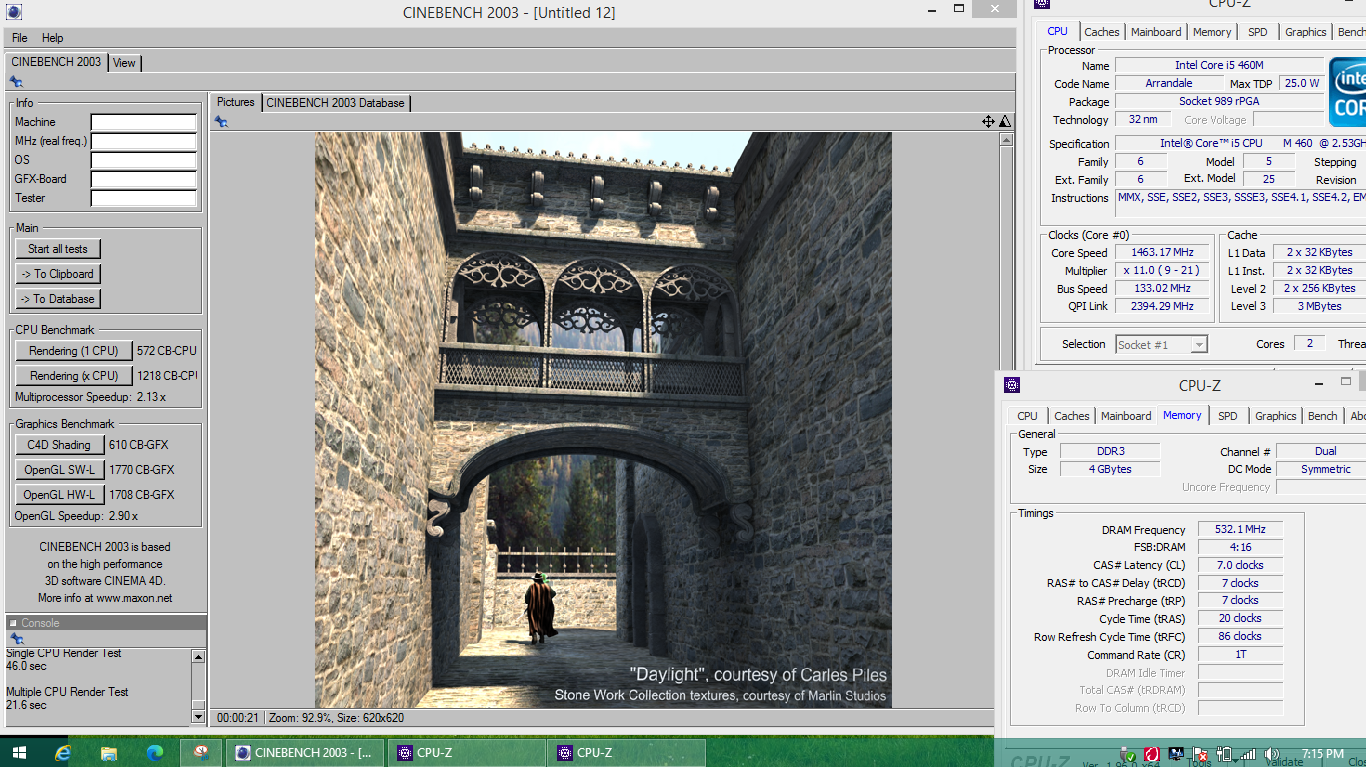Select the CINEBENCH 2003 tab
This screenshot has width=1366, height=767.
(x=56, y=62)
